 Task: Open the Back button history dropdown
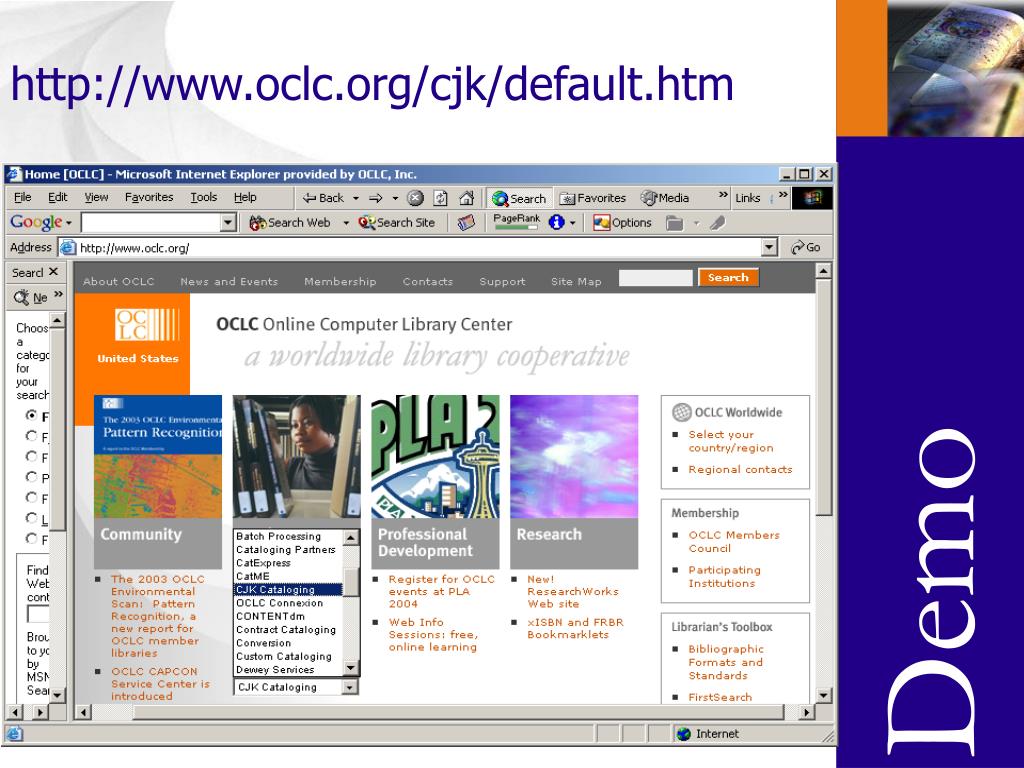[x=356, y=198]
